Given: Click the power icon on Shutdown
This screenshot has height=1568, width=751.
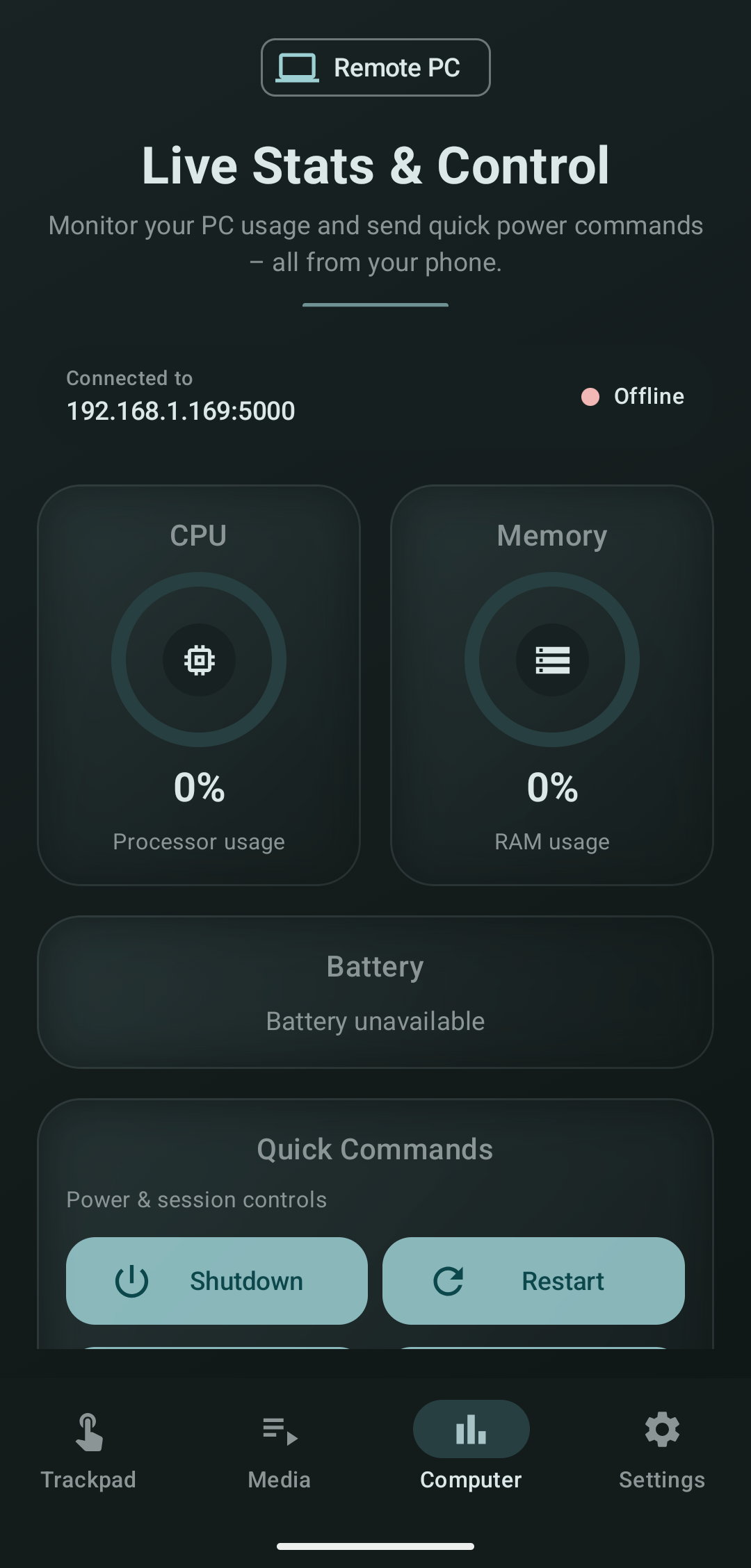Looking at the screenshot, I should pyautogui.click(x=131, y=1281).
